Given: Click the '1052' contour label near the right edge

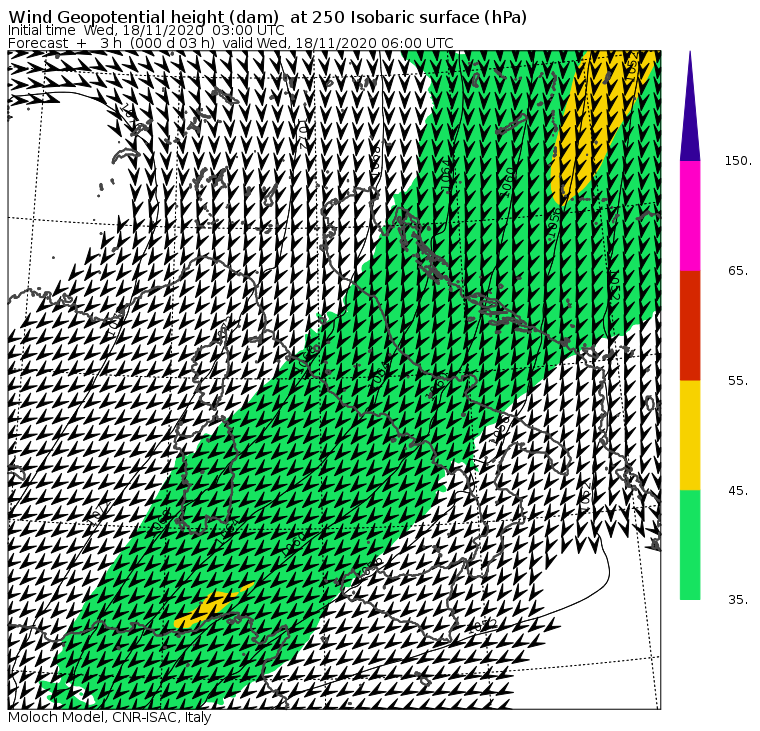Looking at the screenshot, I should pos(615,286).
